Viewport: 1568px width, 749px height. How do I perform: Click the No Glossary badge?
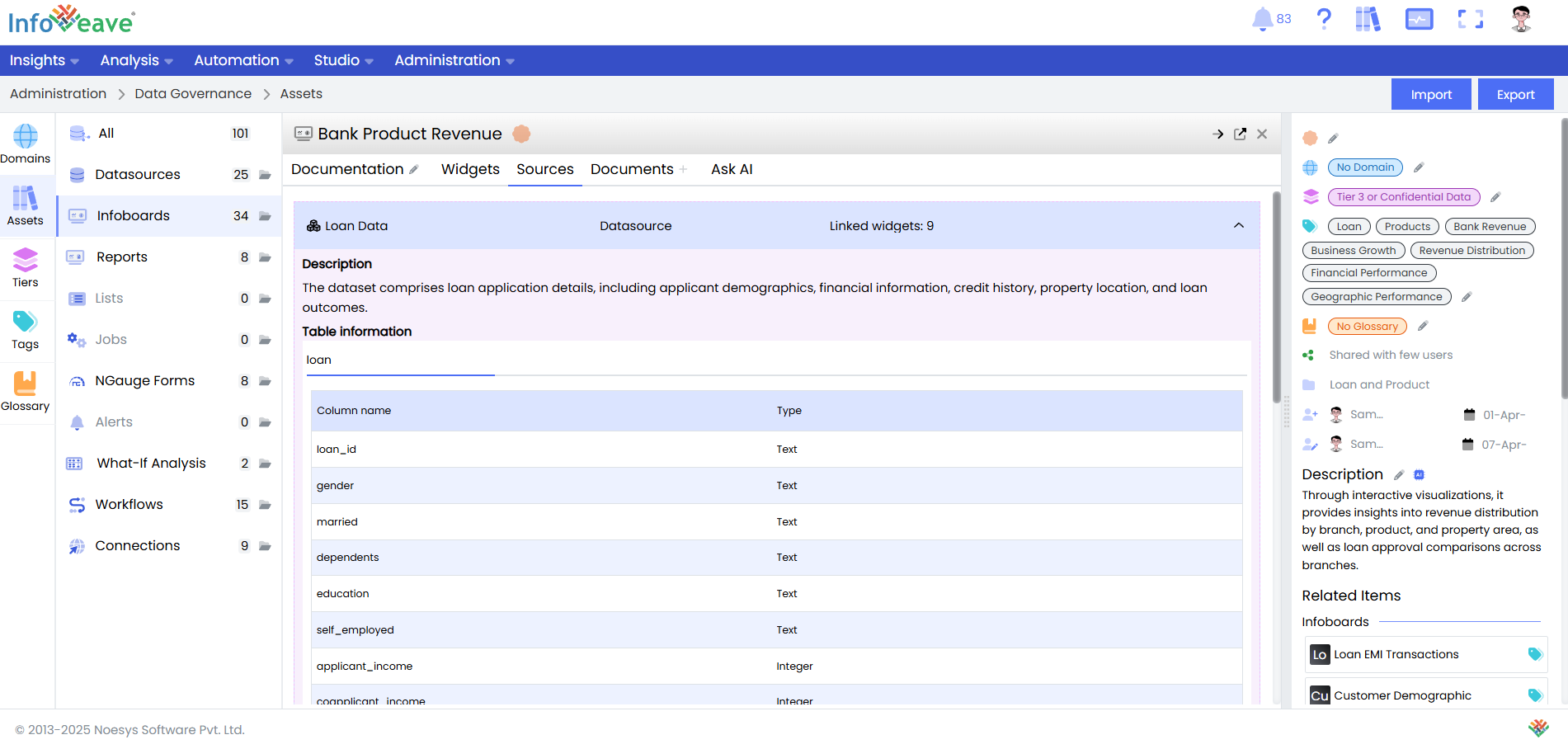1367,327
